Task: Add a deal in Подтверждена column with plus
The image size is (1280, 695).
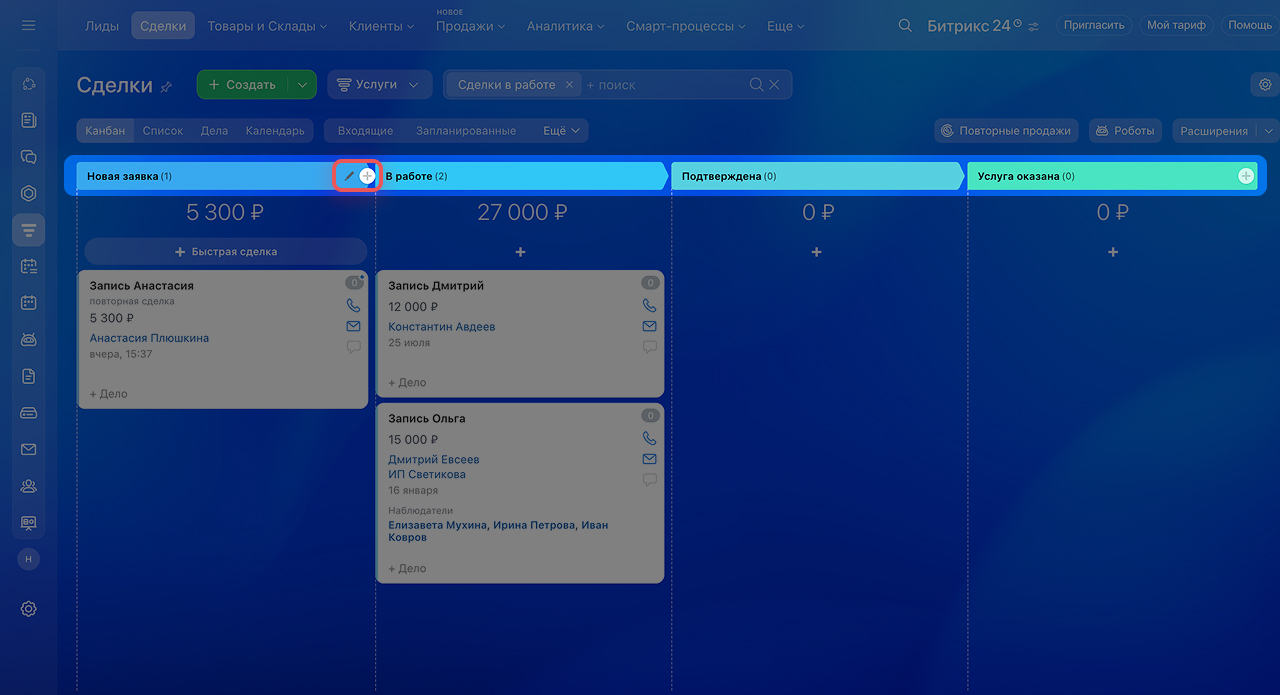Action: 816,252
